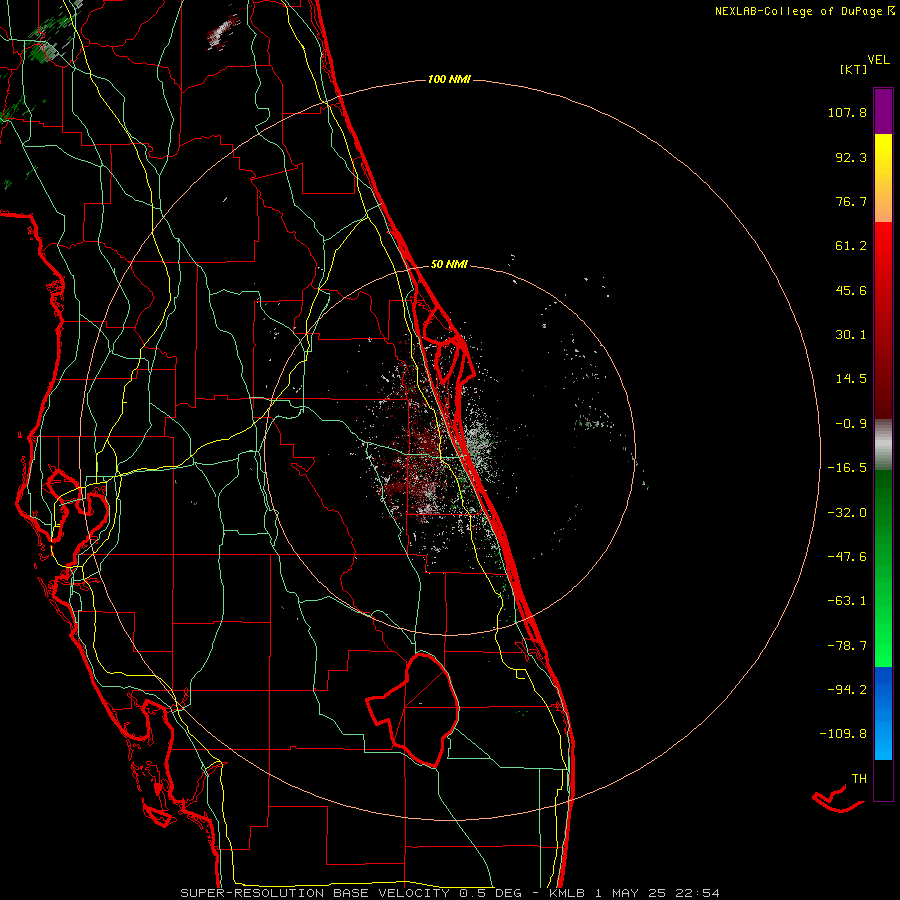Click the purple segment of velocity color bar
The width and height of the screenshot is (900, 900).
pos(883,111)
